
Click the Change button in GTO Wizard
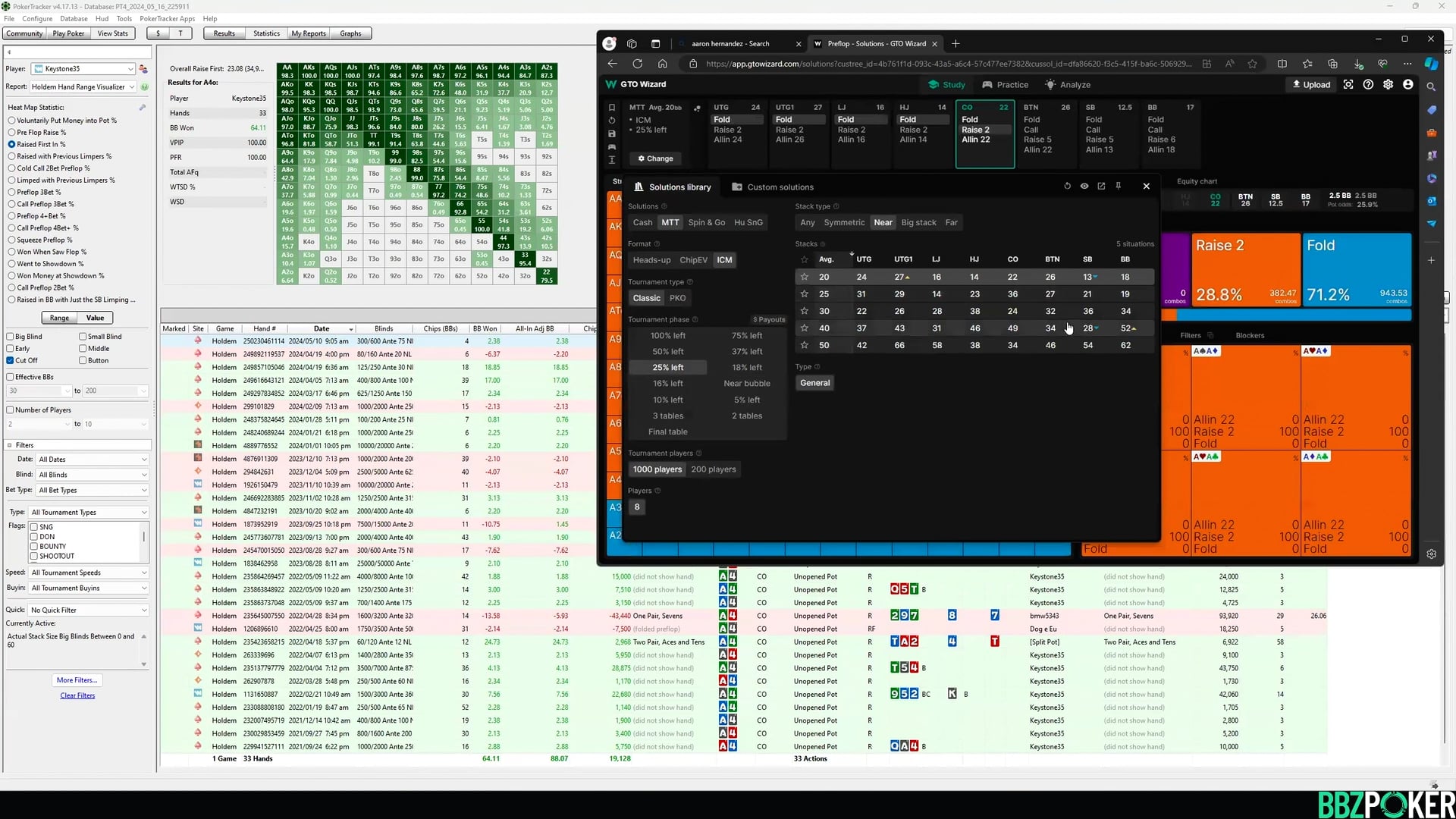point(656,158)
